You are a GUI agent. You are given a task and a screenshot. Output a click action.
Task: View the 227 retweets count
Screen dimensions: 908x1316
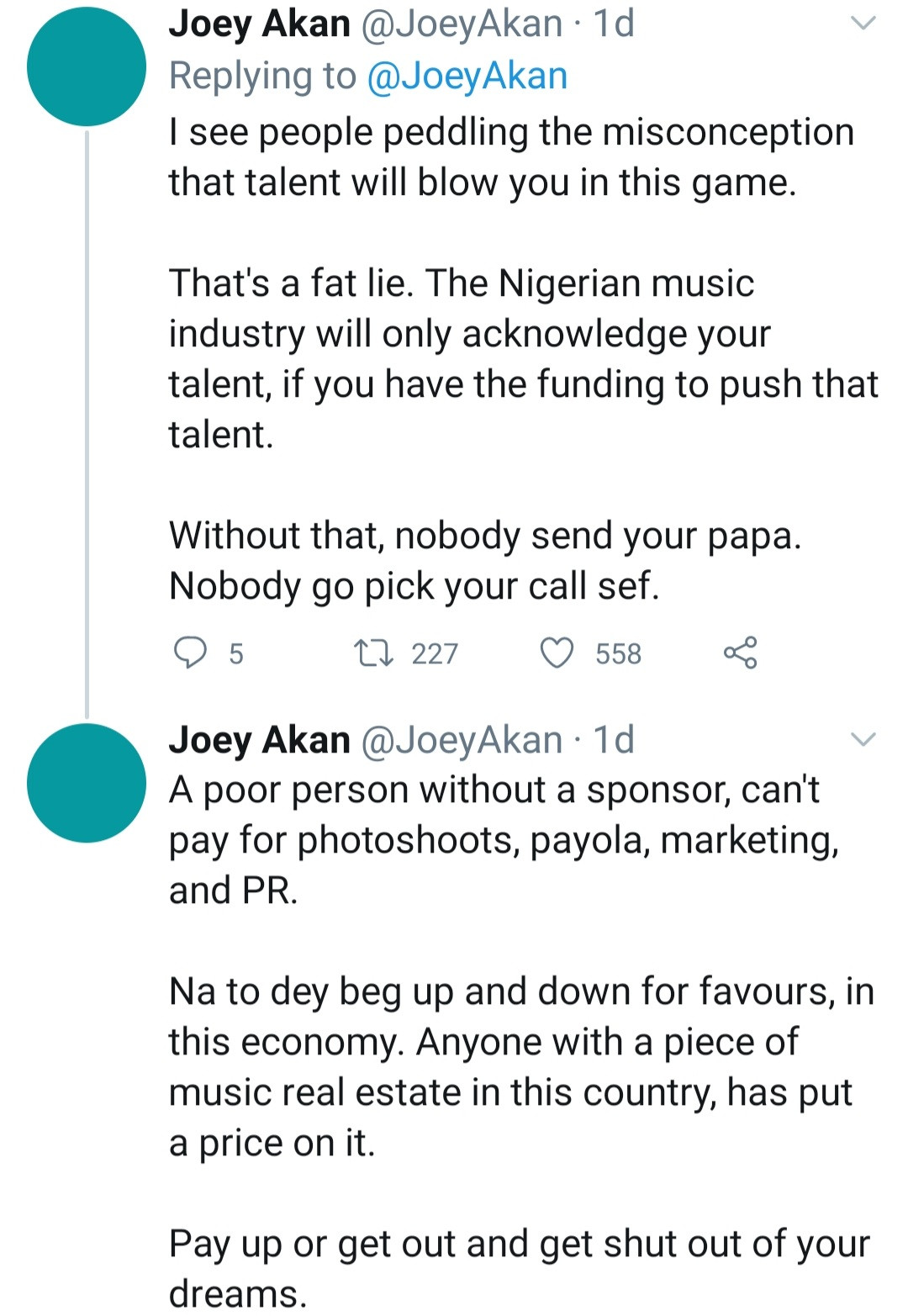click(x=435, y=653)
